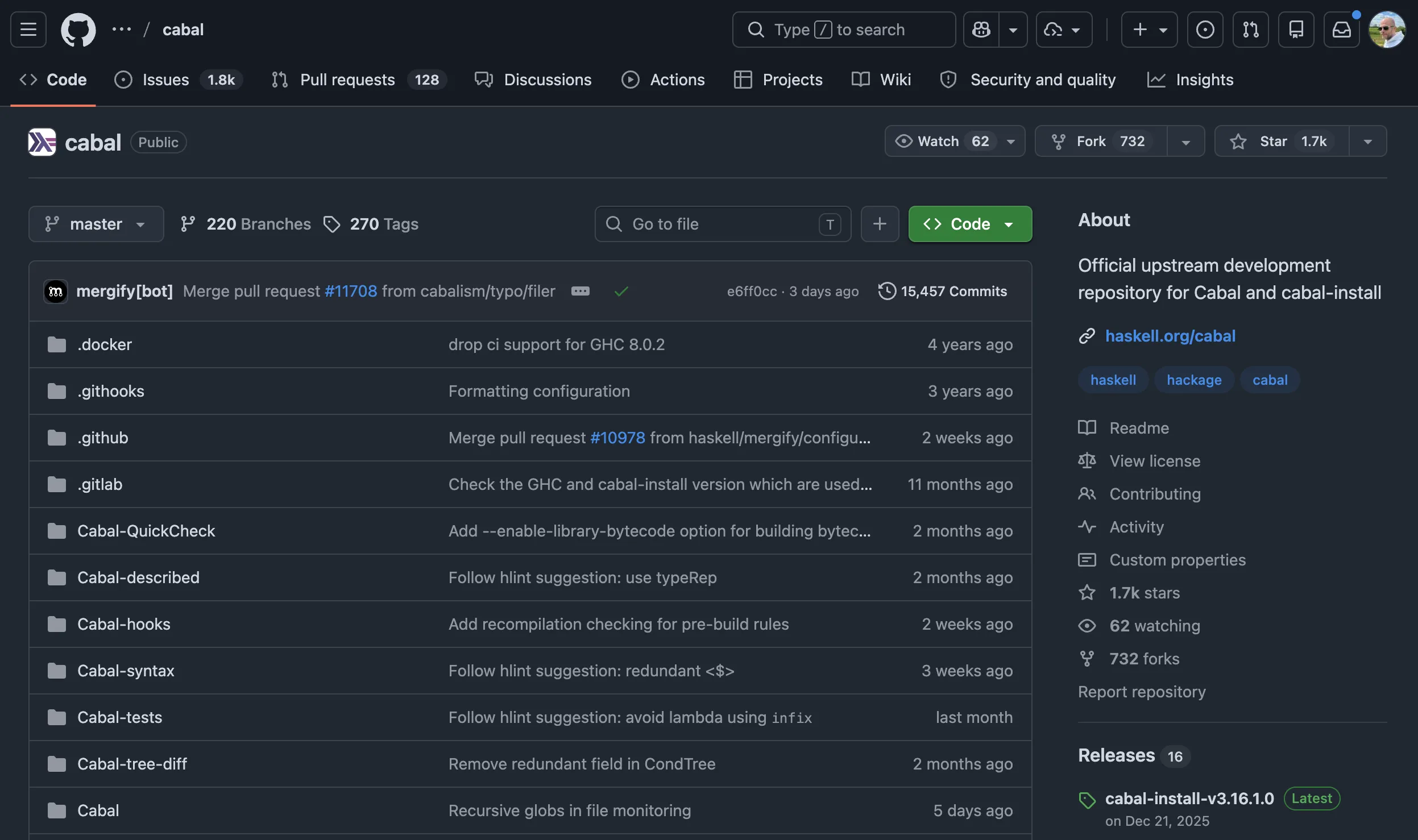1418x840 pixels.
Task: Open the fork options dropdown arrow
Action: pos(1186,141)
